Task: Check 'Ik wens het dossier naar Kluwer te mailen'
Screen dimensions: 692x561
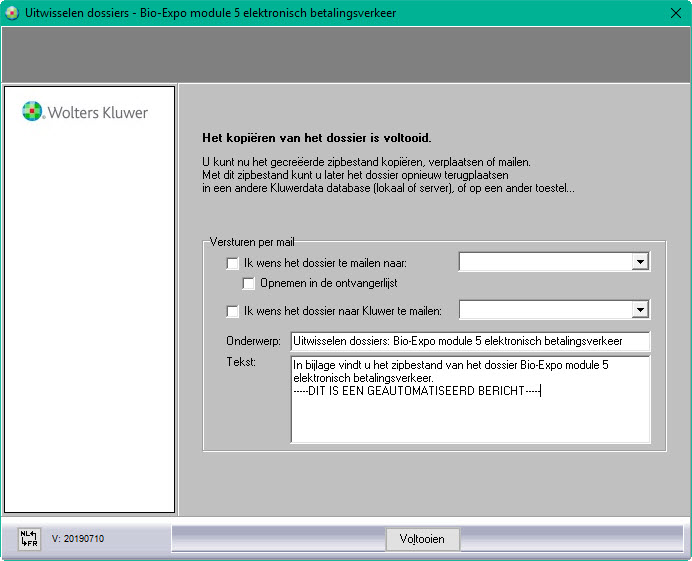Action: click(x=233, y=311)
